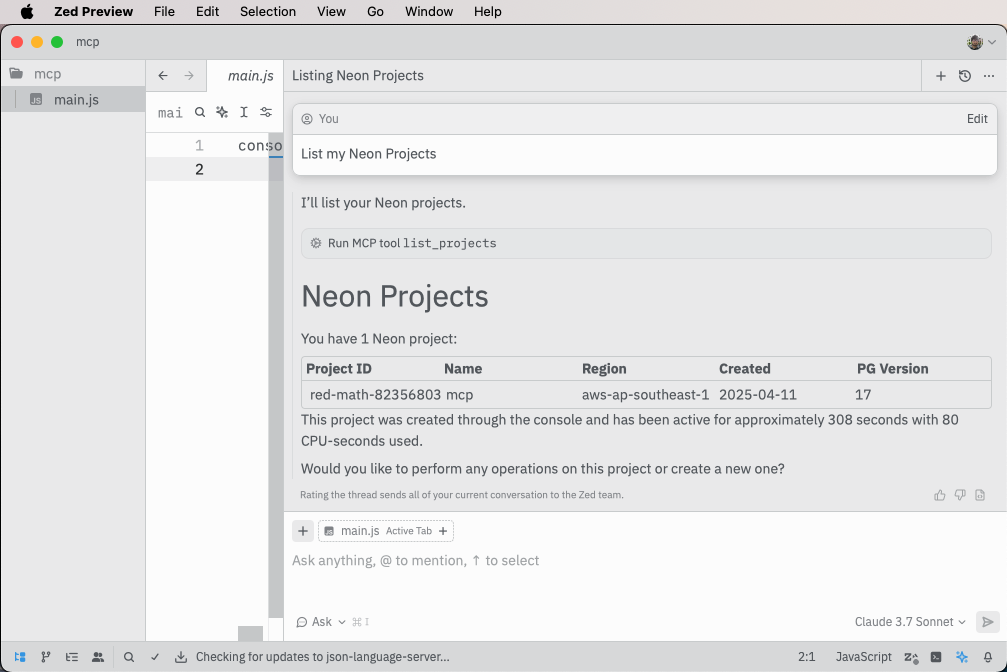Click Edit on the user message
The image size is (1007, 672).
(977, 118)
